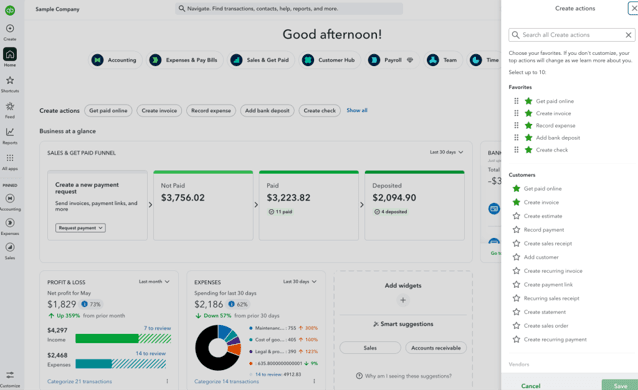Click drag handle next to Create invoice favorite
This screenshot has width=638, height=390.
[516, 113]
